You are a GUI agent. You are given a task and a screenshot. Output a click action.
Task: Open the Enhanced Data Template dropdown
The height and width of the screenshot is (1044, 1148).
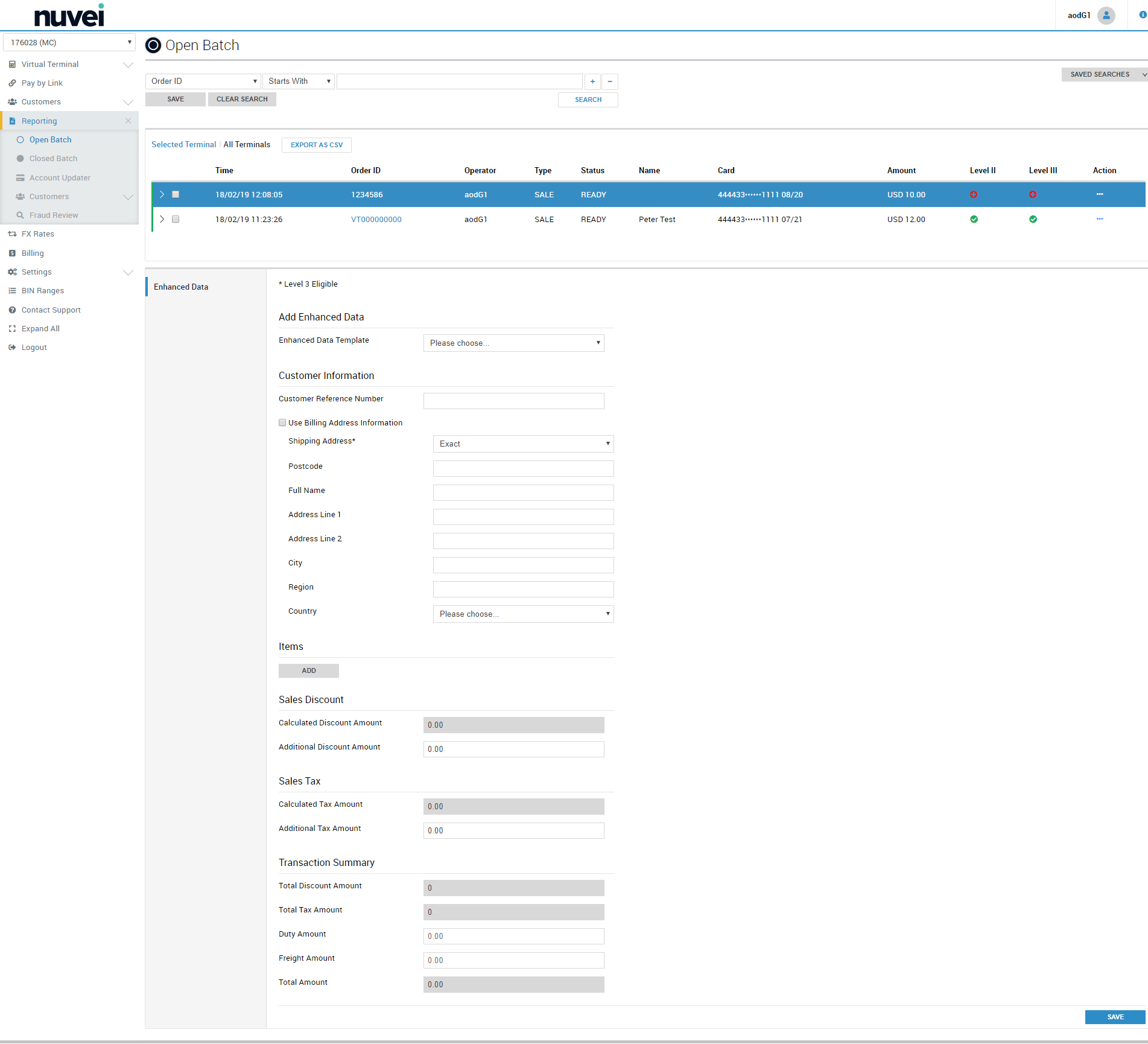pyautogui.click(x=513, y=343)
